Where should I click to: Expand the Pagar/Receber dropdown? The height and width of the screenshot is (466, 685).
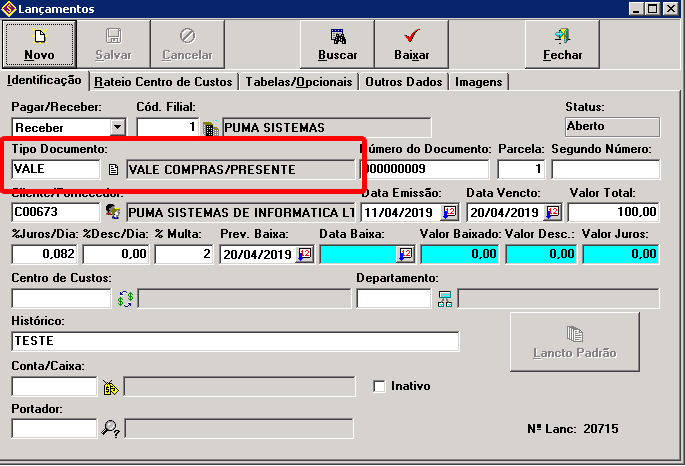point(118,127)
